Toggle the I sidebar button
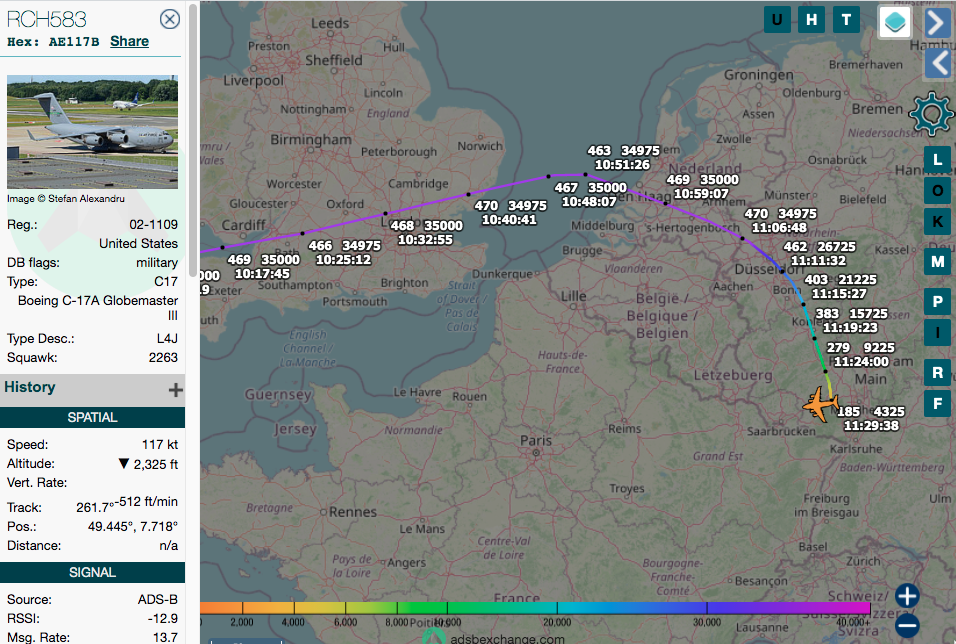 pyautogui.click(x=937, y=333)
